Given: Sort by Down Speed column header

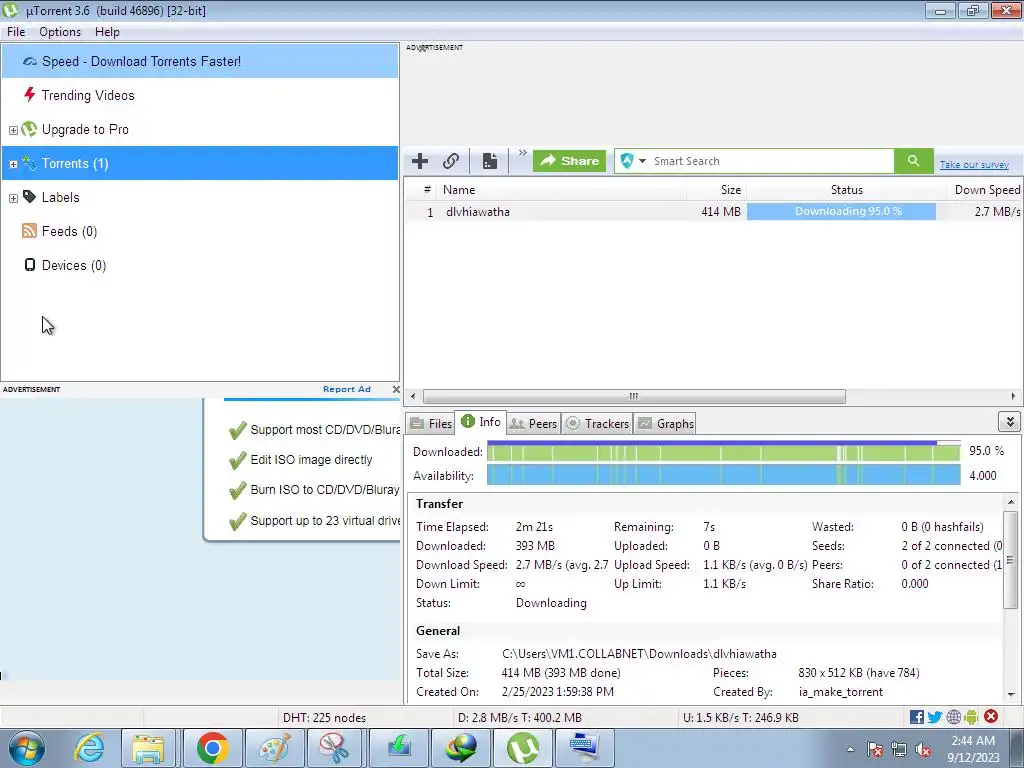Looking at the screenshot, I should 985,190.
